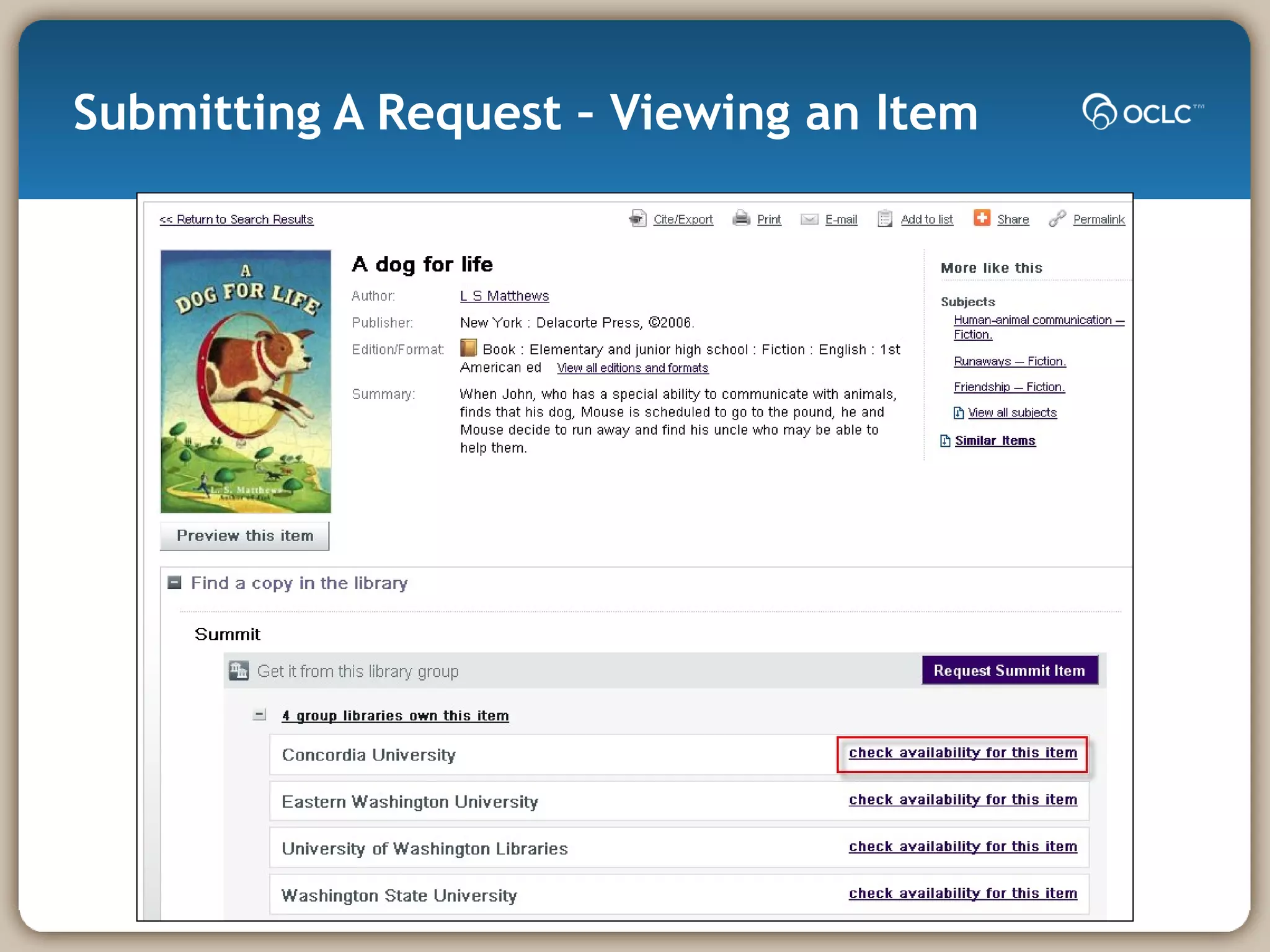This screenshot has height=952, width=1270.
Task: Open the Cite/Export link
Action: click(683, 219)
